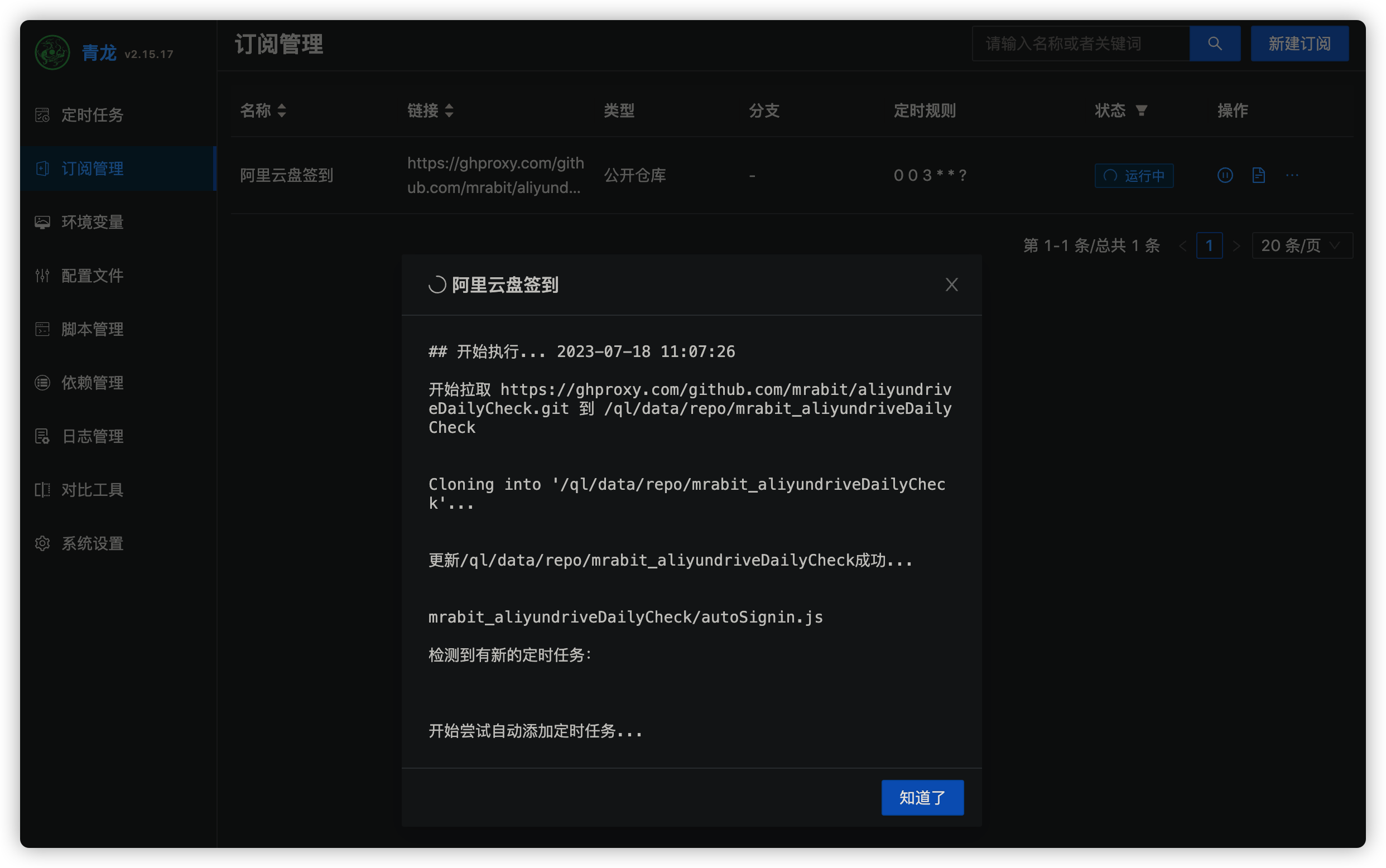Open 定时任务 in the sidebar
Screen dimensions: 1386x868
click(92, 115)
